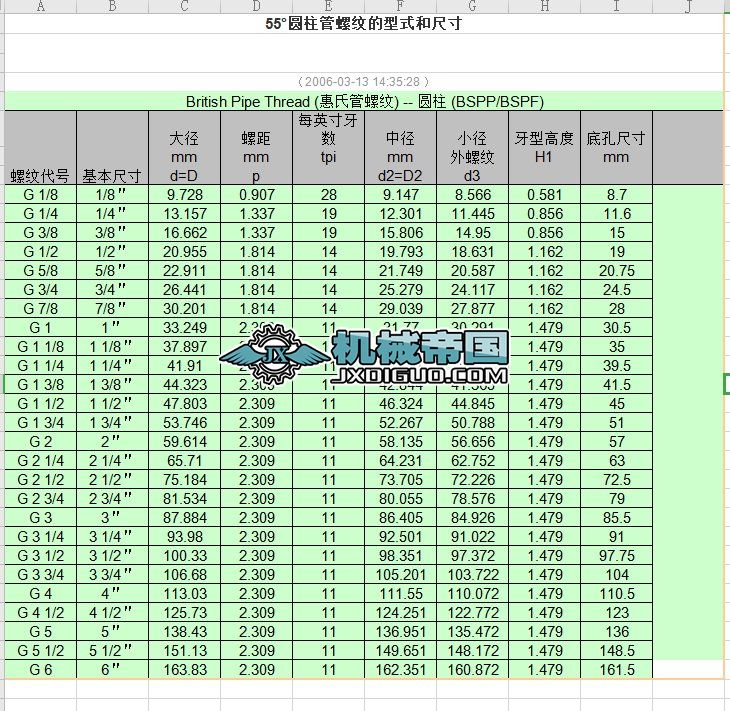Click the pitch diameter value 105.201
Screen dimensions: 730x711
(400, 575)
